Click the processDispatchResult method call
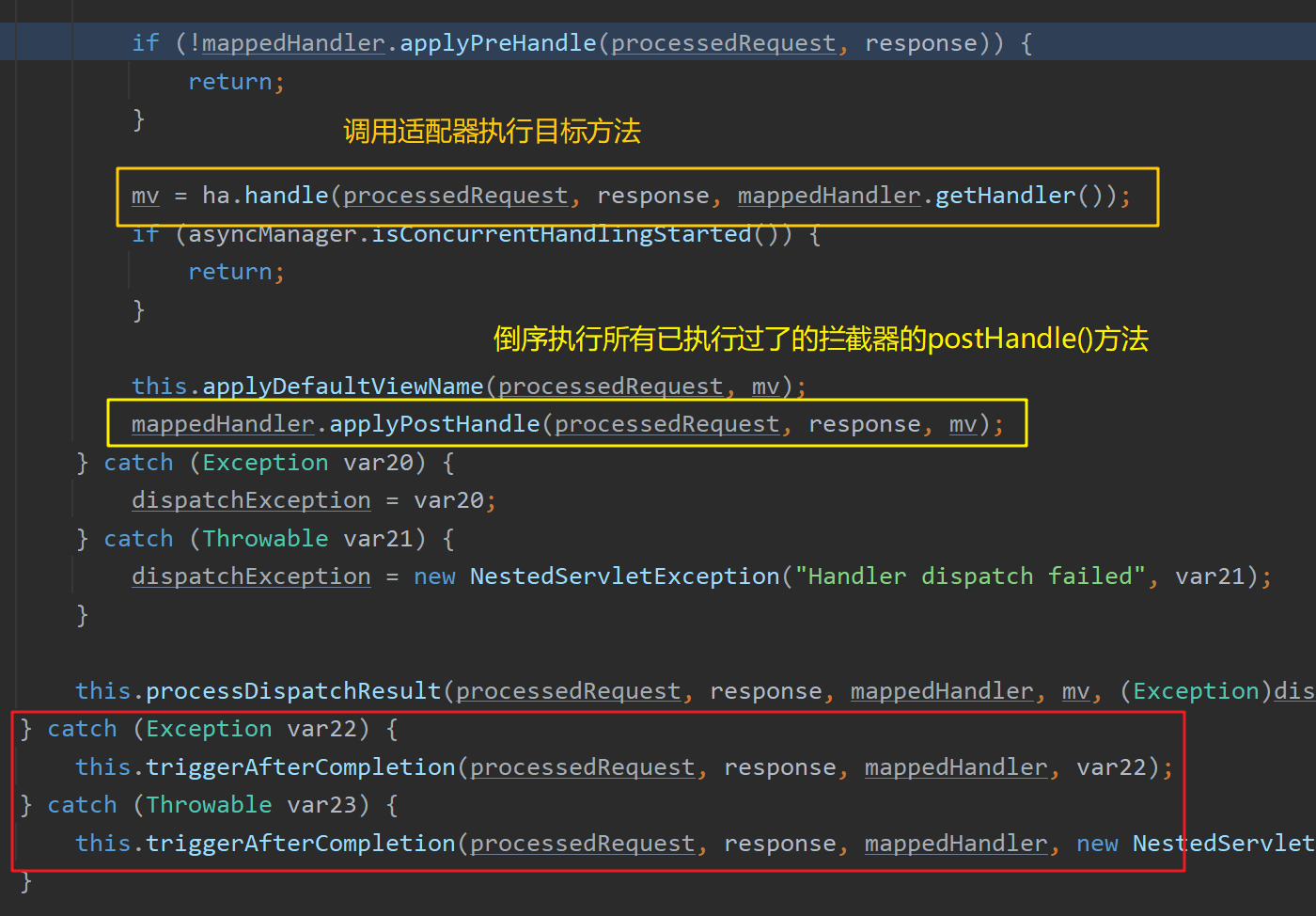 click(293, 691)
